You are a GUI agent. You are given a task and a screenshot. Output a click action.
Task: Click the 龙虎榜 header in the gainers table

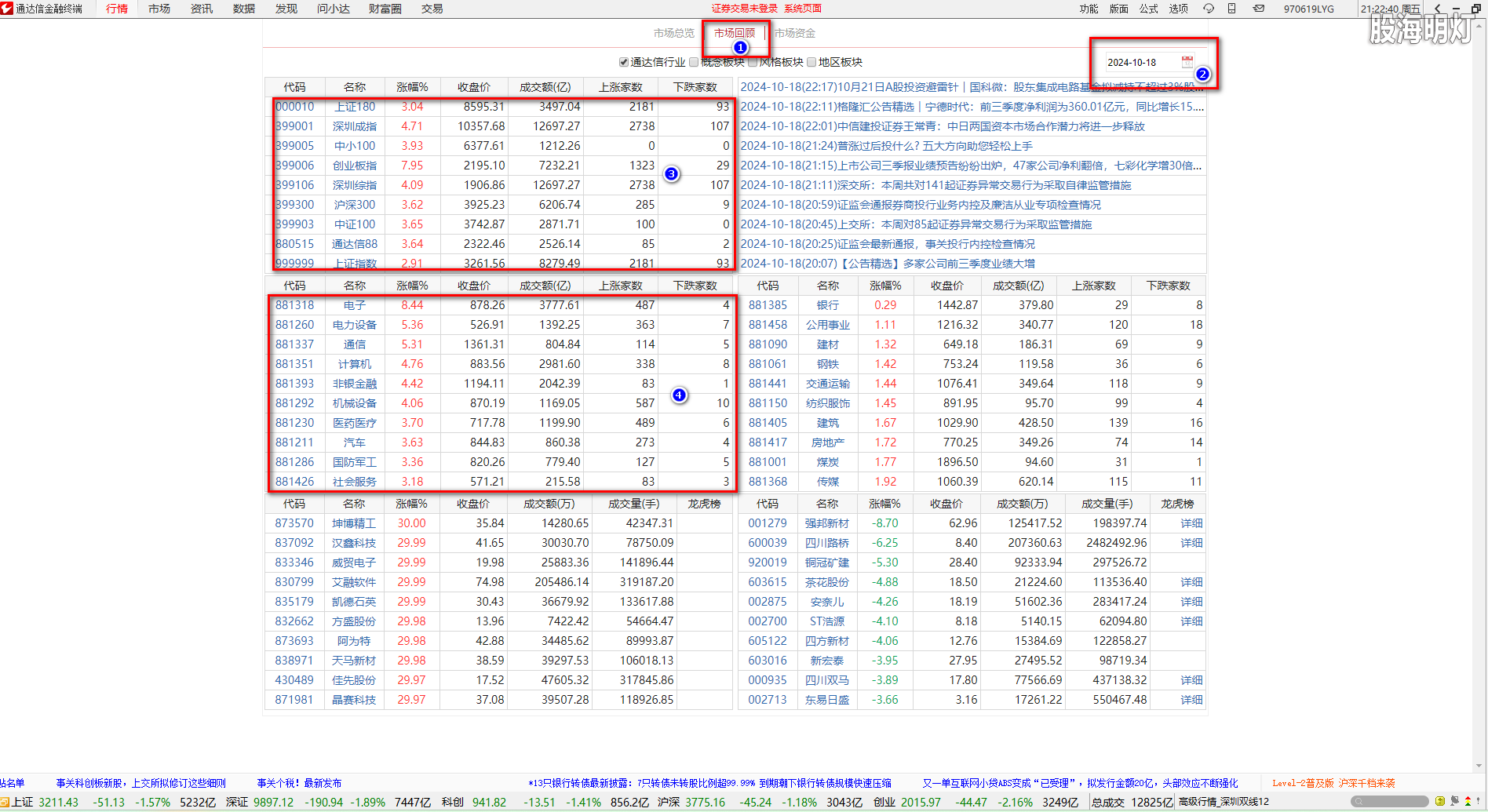[704, 504]
